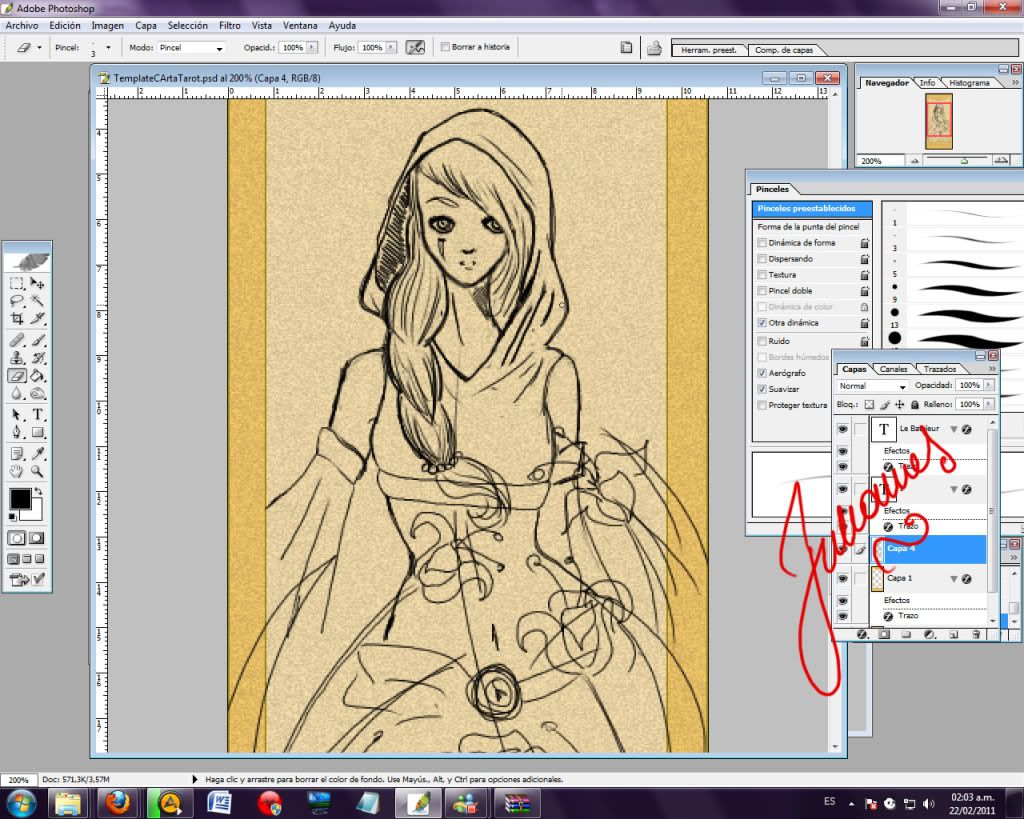Screen dimensions: 1024x819
Task: Hide the Capa 1 layer
Action: coord(842,579)
